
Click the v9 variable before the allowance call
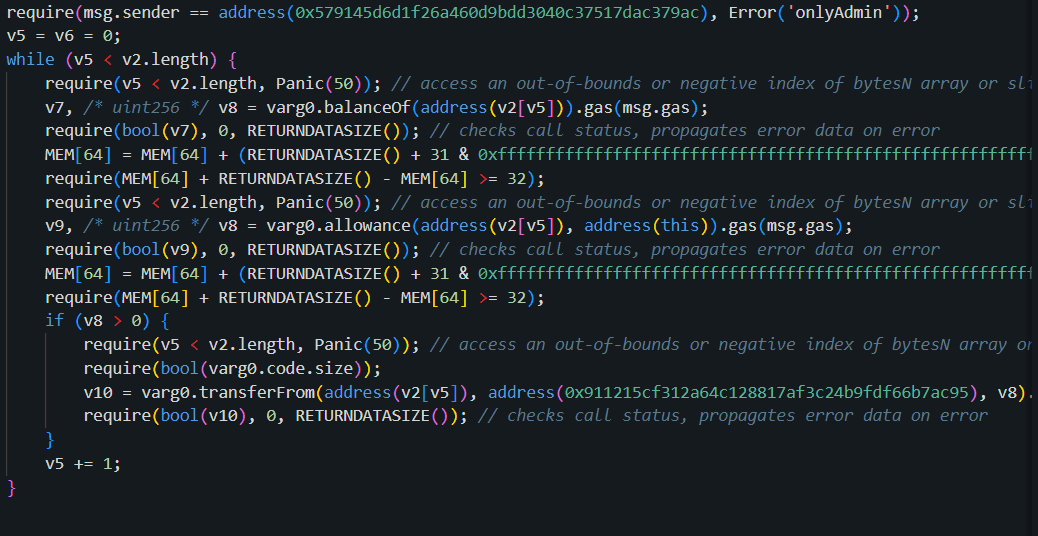tap(58, 226)
